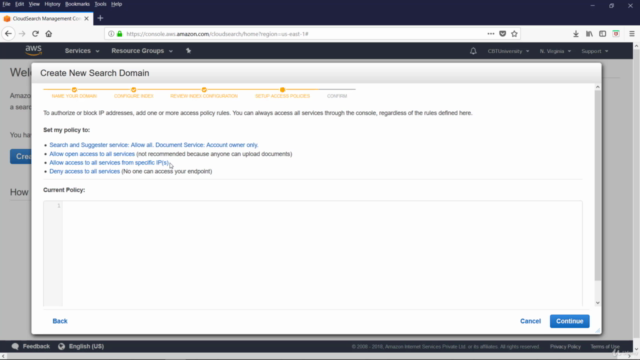Toggle the browser sidebar icon
The width and height of the screenshot is (640, 360).
click(602, 34)
